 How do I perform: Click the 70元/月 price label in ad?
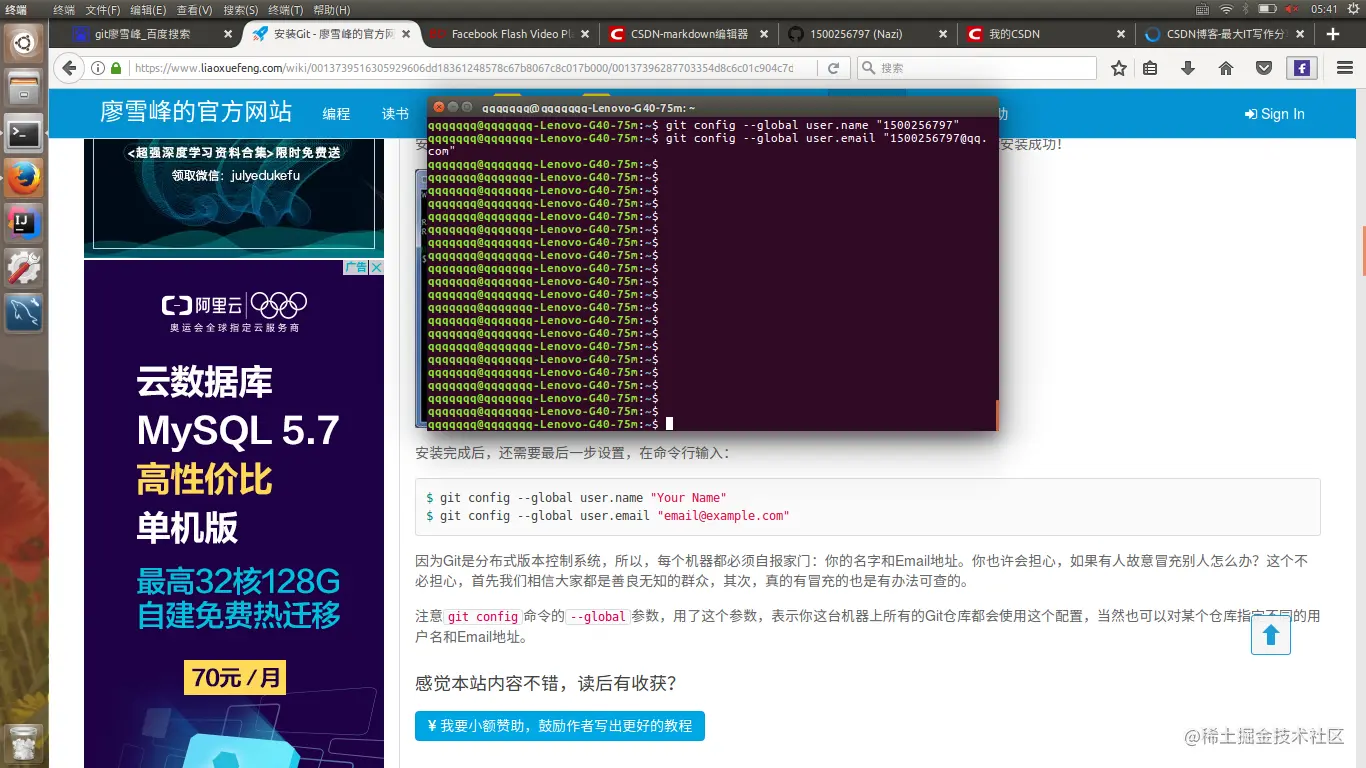(x=235, y=677)
